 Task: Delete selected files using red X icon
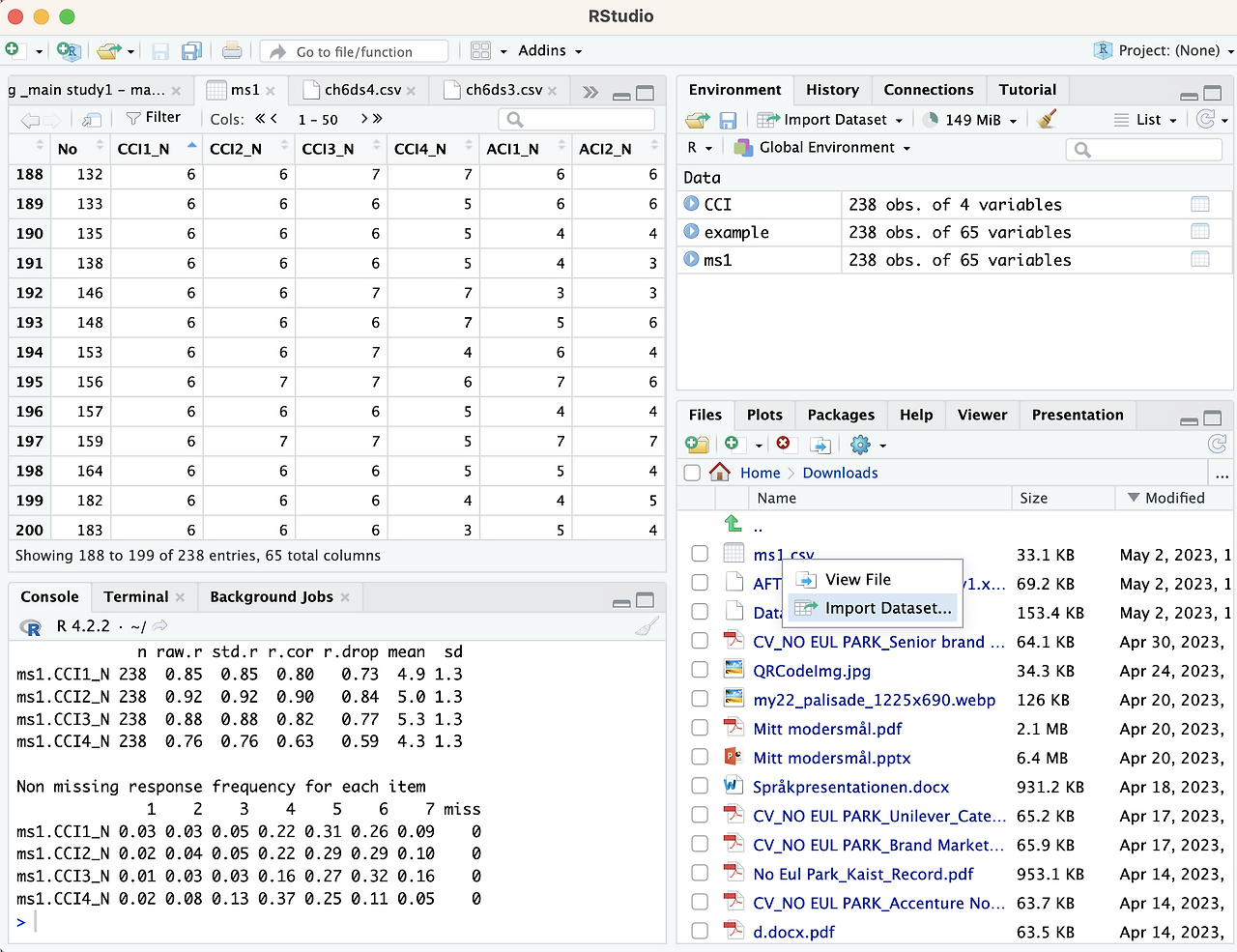pos(784,444)
